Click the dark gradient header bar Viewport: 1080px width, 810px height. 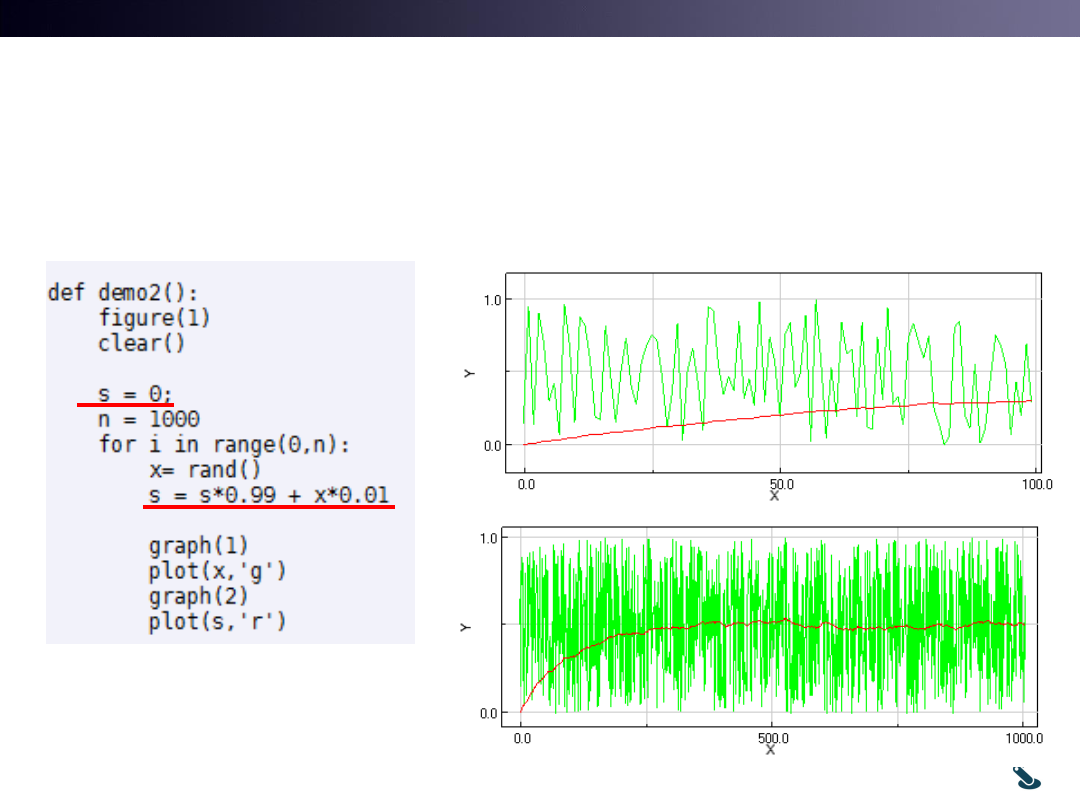coord(540,18)
